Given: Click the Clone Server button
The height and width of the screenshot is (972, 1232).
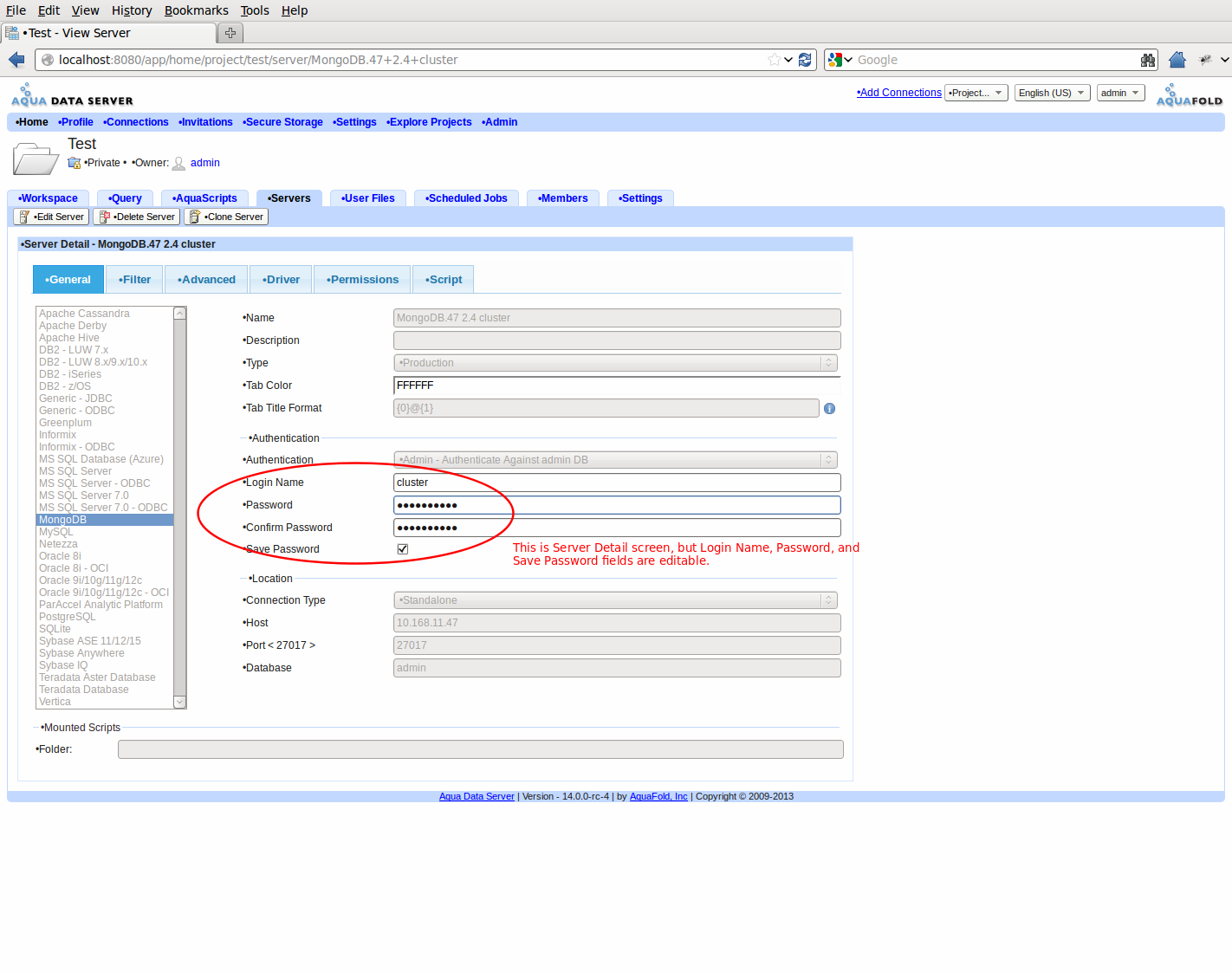Looking at the screenshot, I should pos(226,217).
